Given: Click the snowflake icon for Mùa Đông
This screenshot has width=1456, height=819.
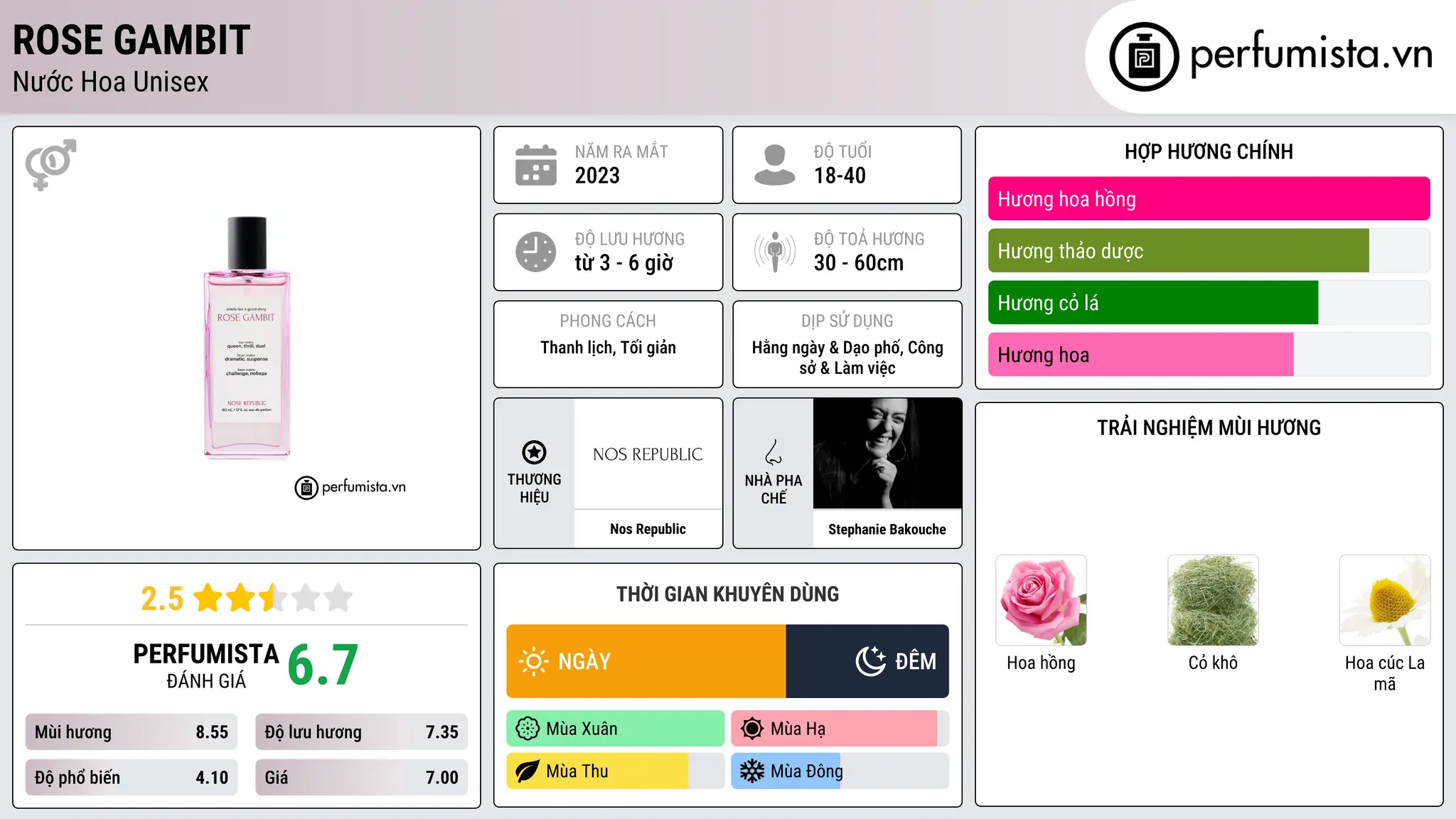Looking at the screenshot, I should point(751,771).
